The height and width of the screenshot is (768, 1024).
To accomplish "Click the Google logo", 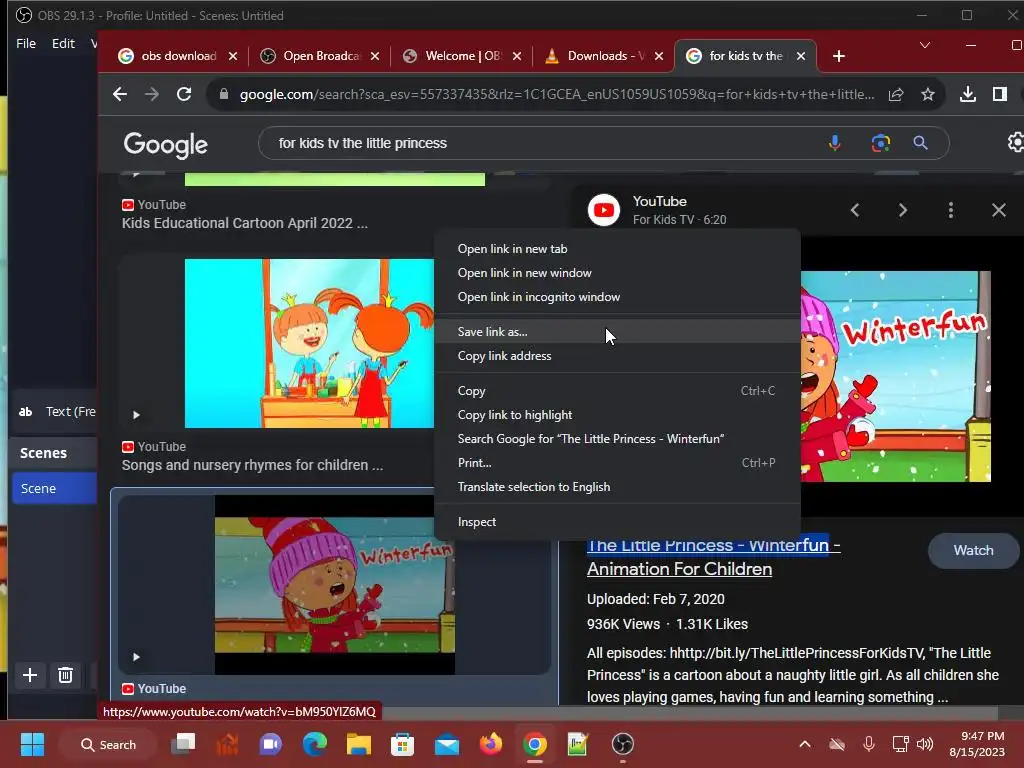I will coord(166,144).
